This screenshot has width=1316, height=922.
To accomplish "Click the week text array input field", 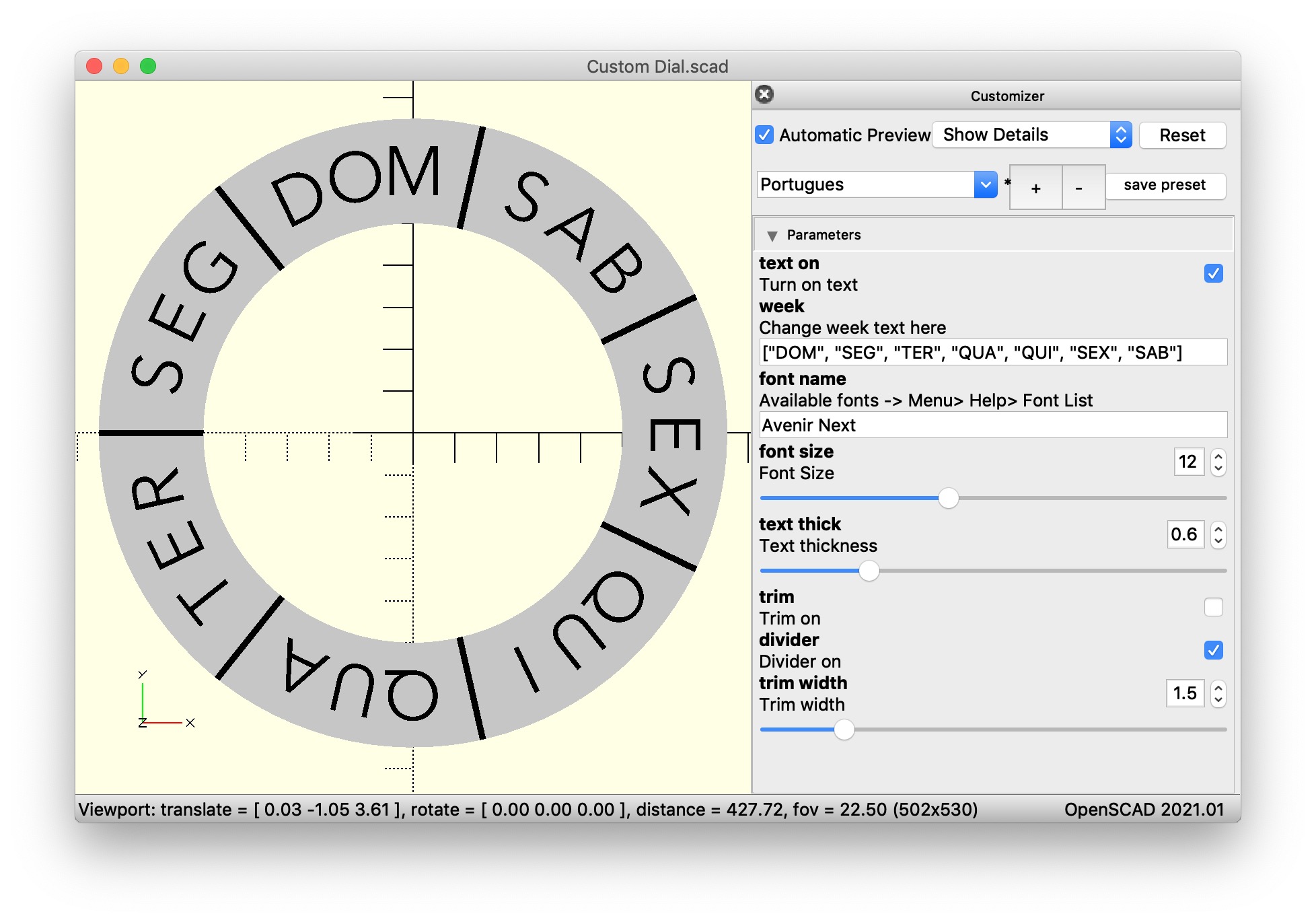I will (x=992, y=353).
